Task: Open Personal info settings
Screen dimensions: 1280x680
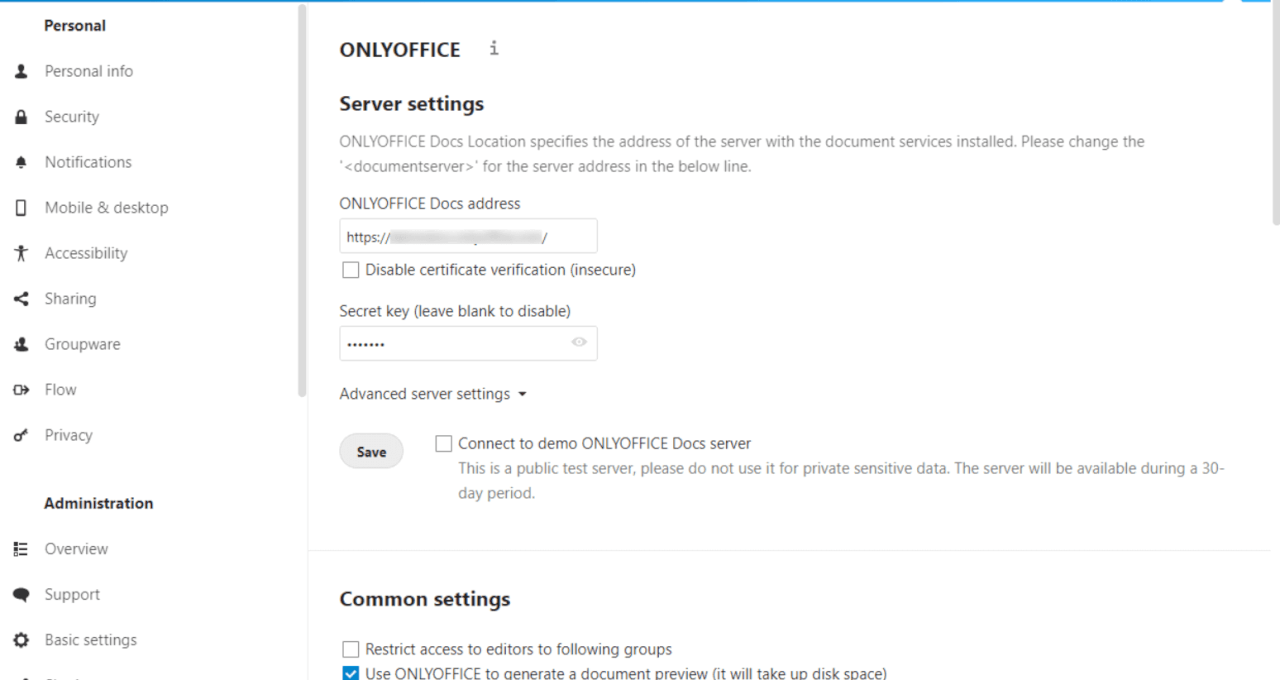Action: point(88,70)
